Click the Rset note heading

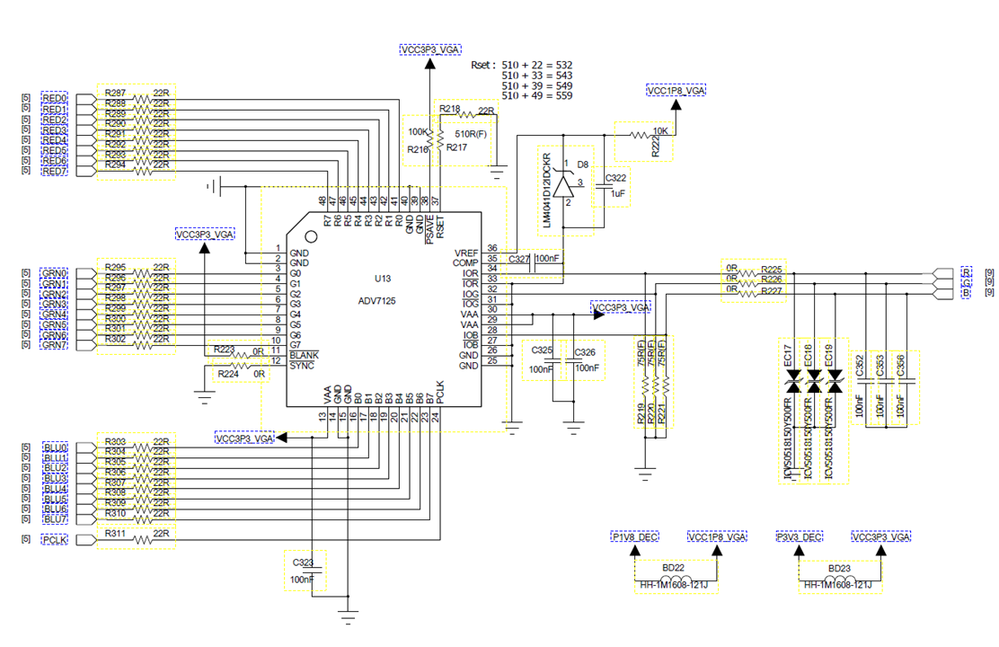[484, 65]
